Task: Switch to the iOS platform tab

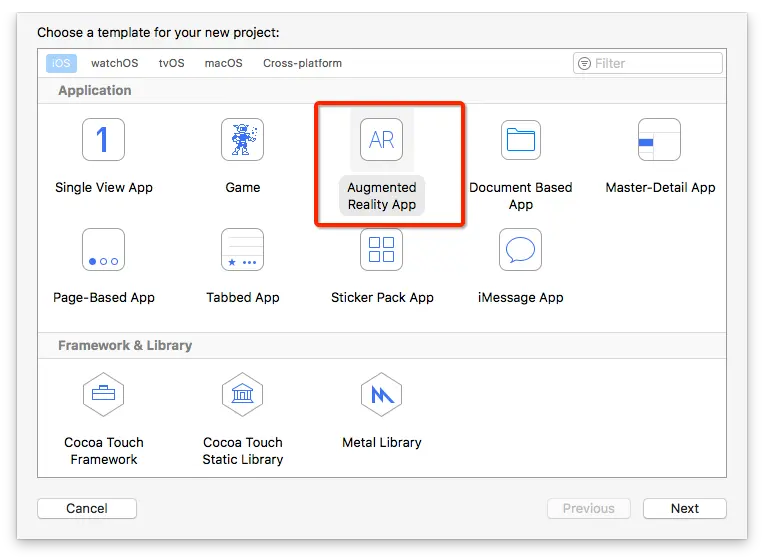Action: (x=61, y=63)
